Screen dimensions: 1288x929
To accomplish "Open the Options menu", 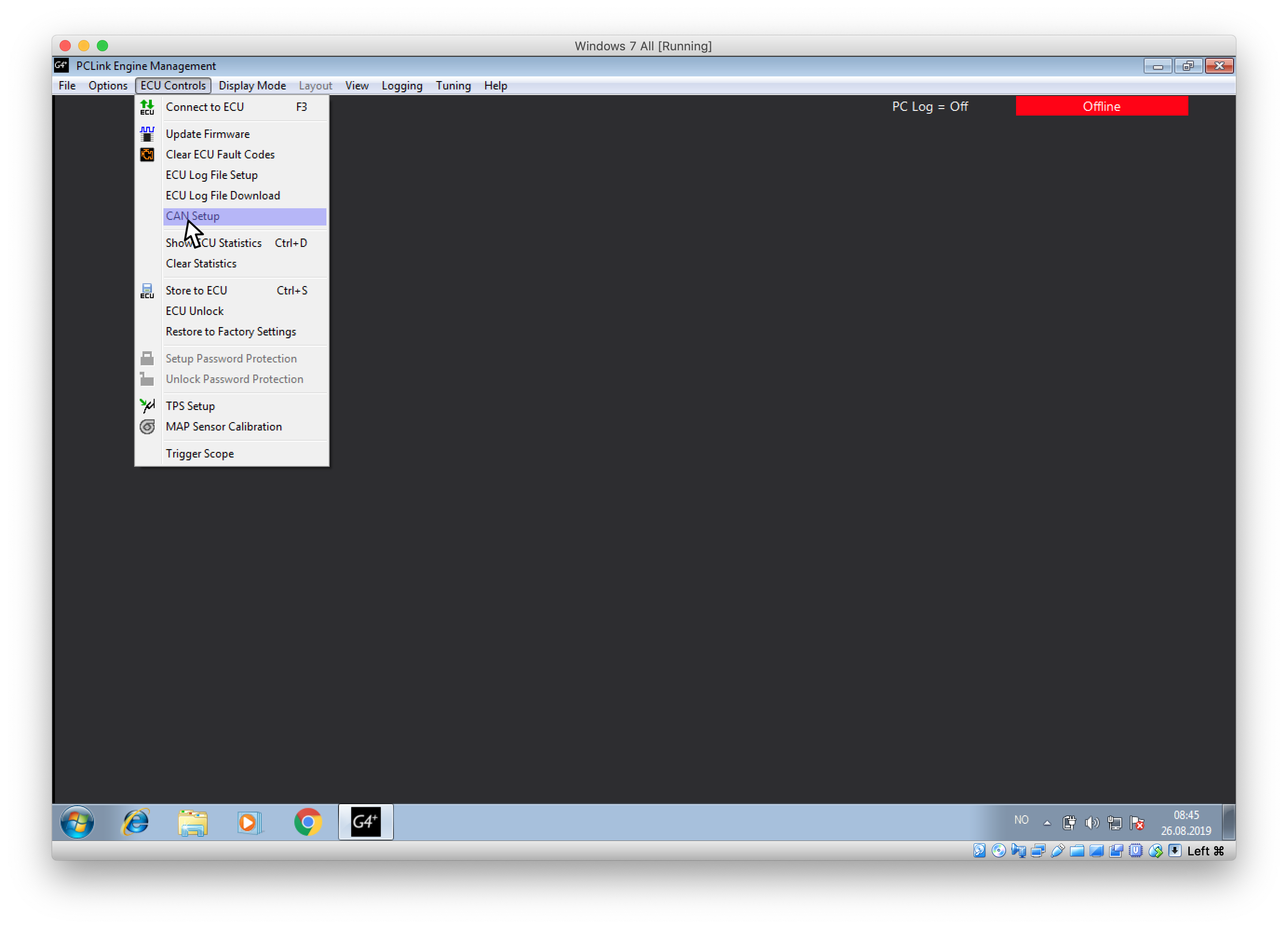I will point(108,86).
